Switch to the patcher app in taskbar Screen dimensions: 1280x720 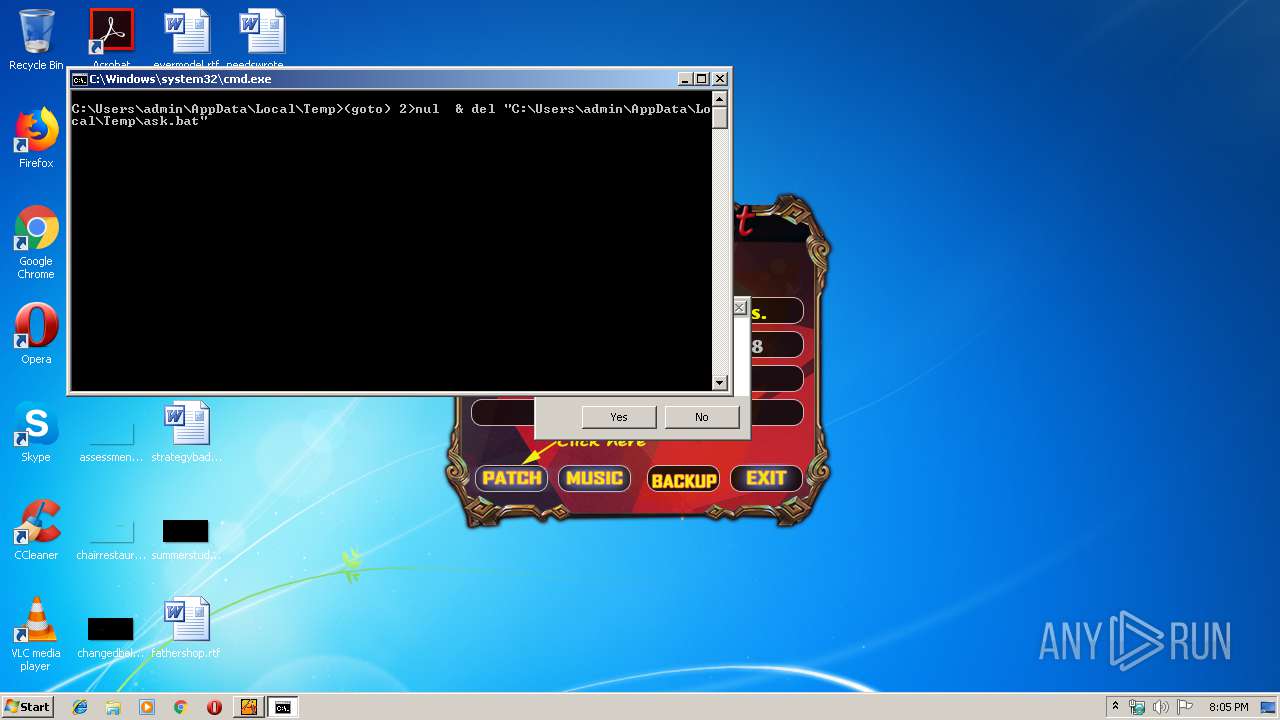[248, 707]
